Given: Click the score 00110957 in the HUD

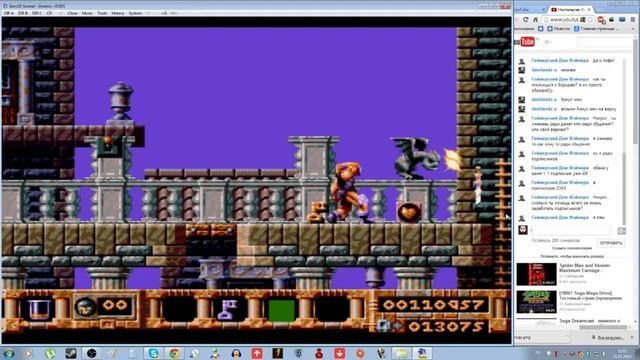Looking at the screenshot, I should click(x=433, y=304).
